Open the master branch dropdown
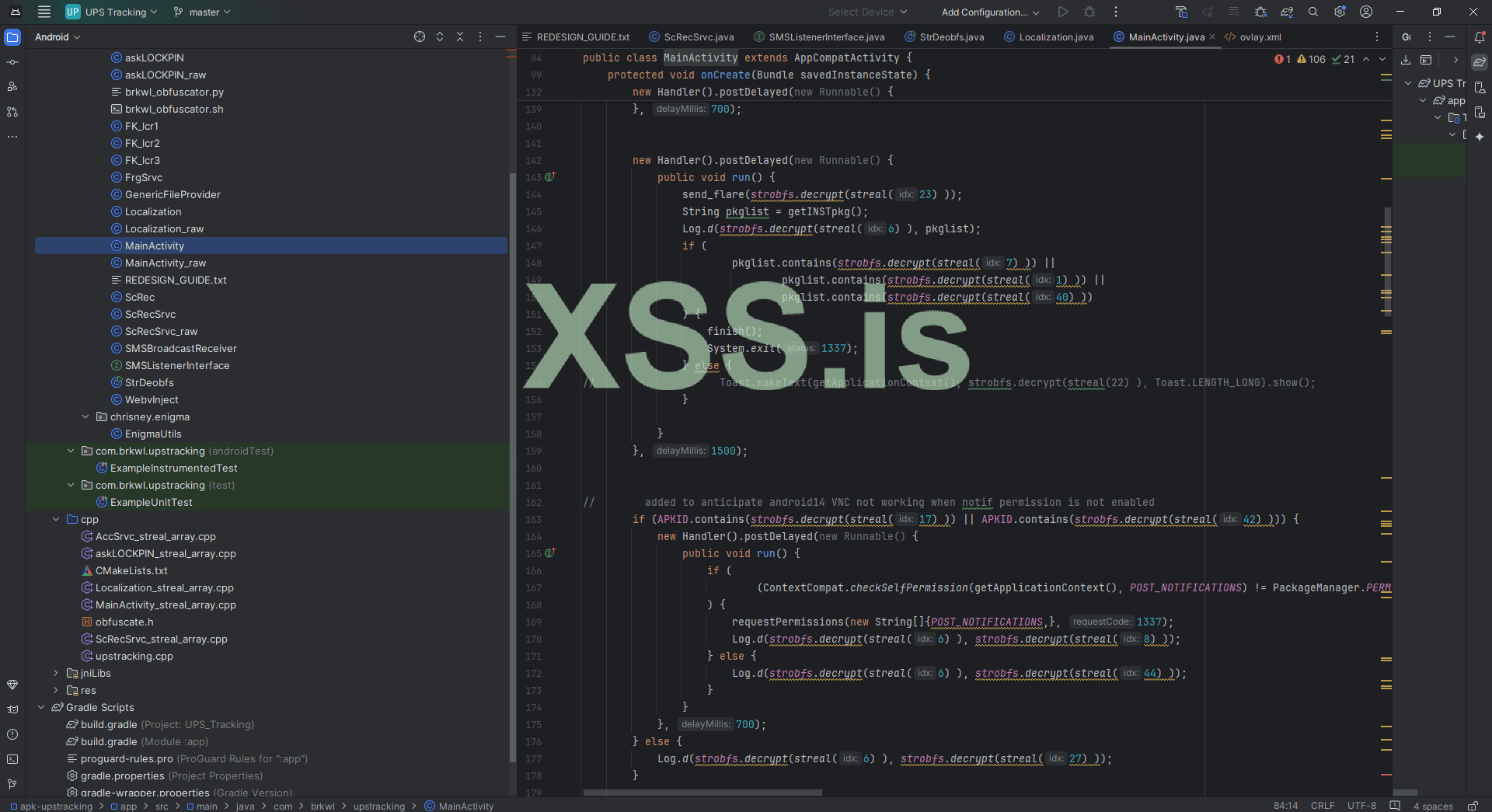The image size is (1492, 812). pos(202,12)
